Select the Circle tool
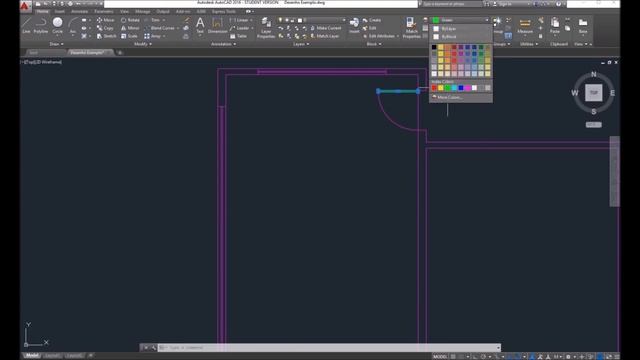 58,25
